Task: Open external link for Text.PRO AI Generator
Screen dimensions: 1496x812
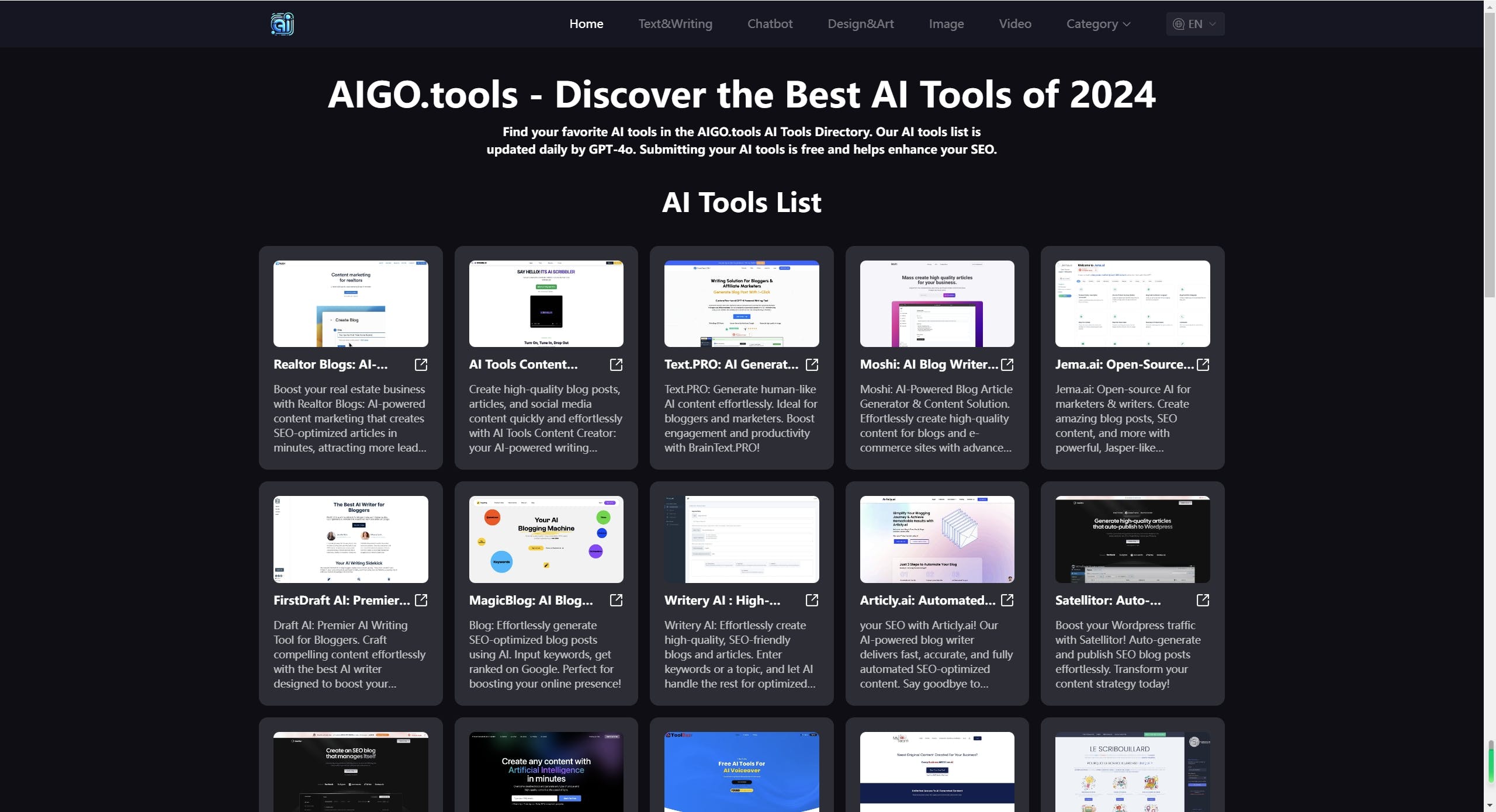Action: 812,364
